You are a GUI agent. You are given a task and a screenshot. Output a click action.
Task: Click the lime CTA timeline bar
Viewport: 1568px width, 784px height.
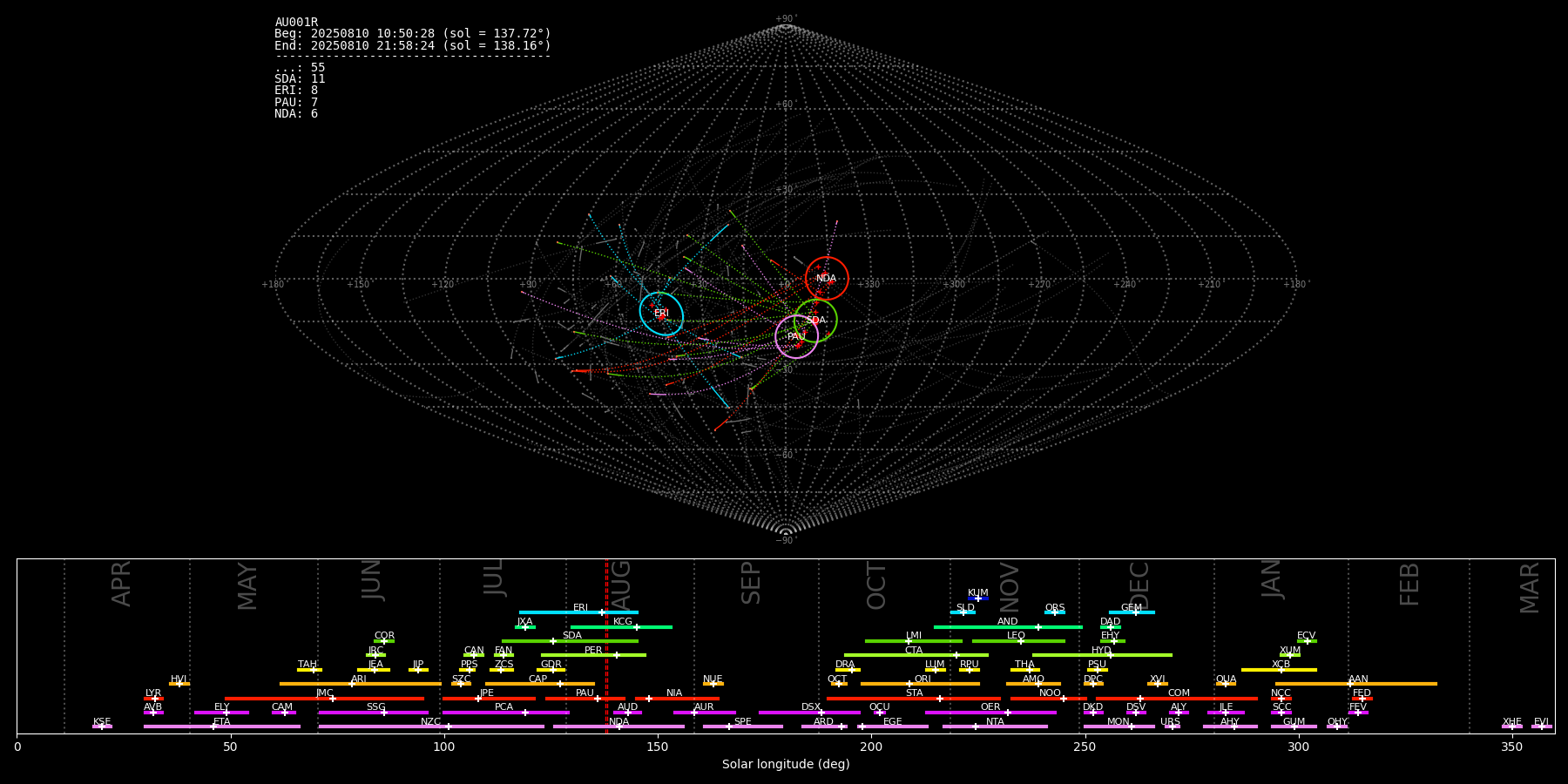pos(916,655)
